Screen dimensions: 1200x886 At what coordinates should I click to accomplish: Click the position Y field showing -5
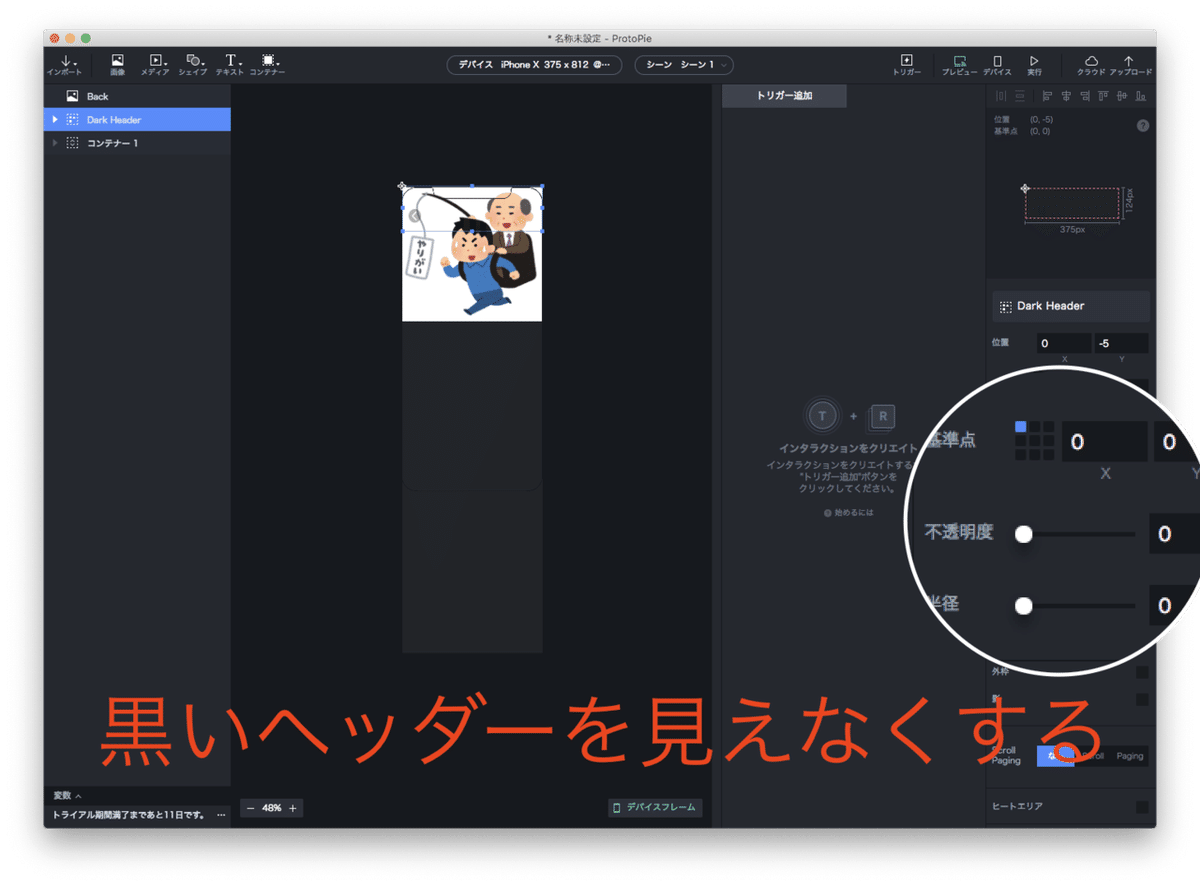click(x=1121, y=343)
